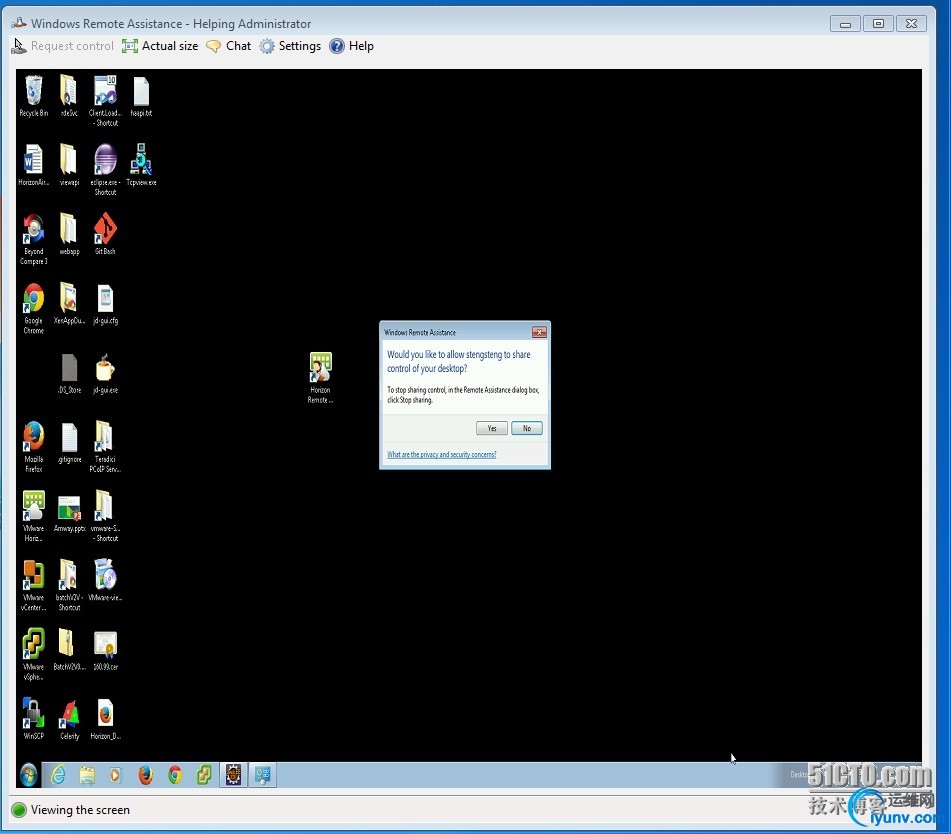Screen dimensions: 951x834
Task: Open vSphere Client from remote taskbar
Action: (204, 775)
